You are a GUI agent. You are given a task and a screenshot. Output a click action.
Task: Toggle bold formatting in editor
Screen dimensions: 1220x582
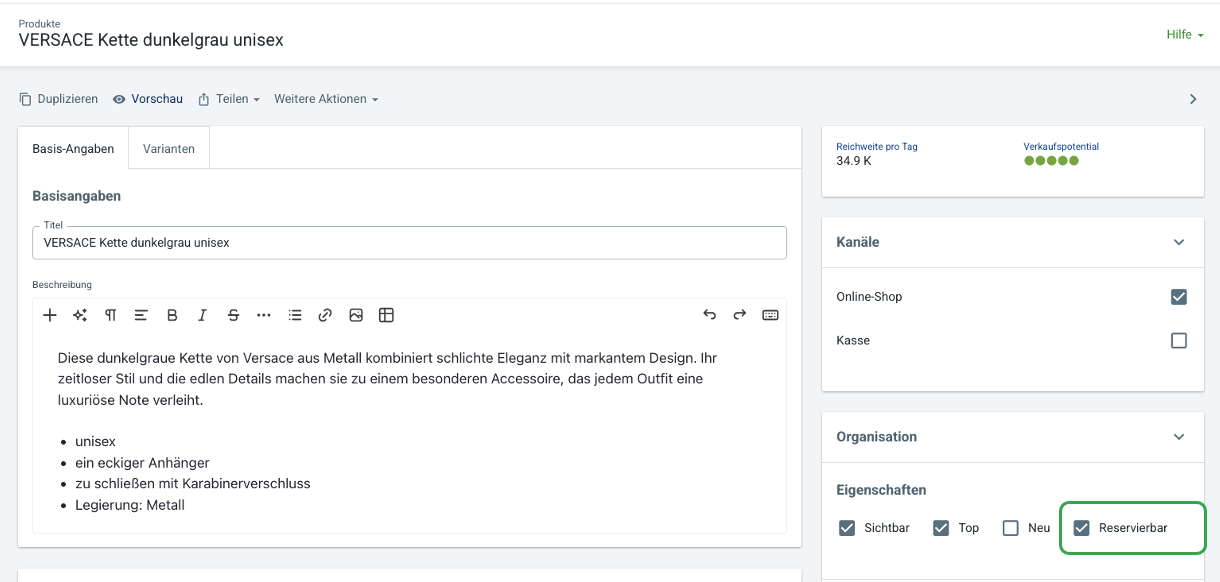pyautogui.click(x=172, y=315)
